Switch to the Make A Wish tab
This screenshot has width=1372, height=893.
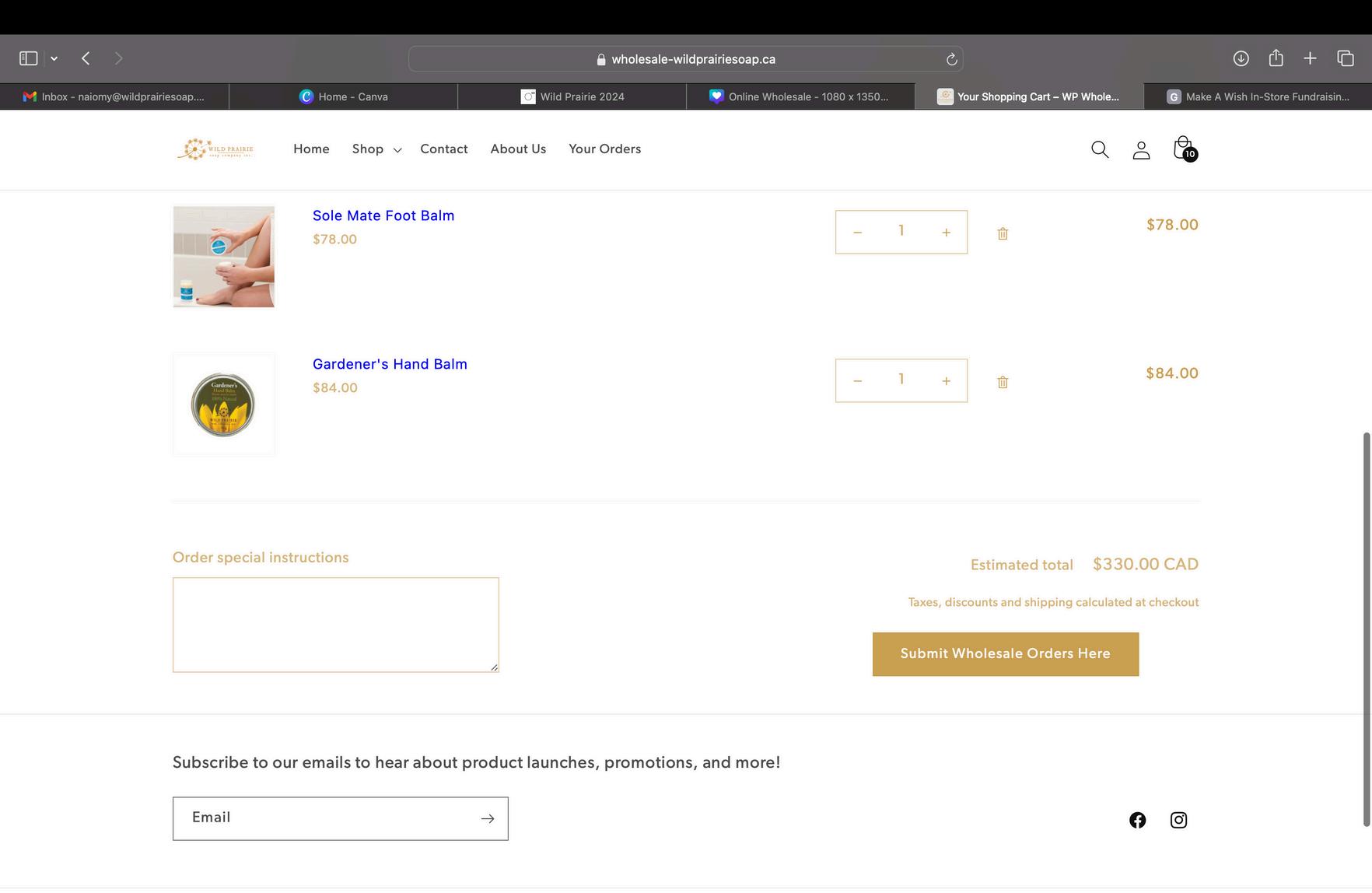[x=1258, y=96]
